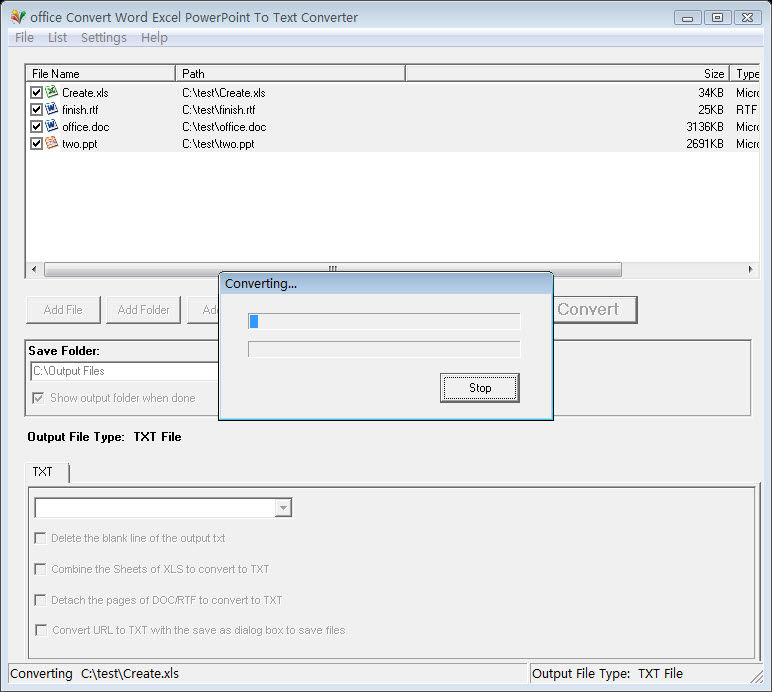
Task: Click the 34KB size value
Action: [x=711, y=93]
